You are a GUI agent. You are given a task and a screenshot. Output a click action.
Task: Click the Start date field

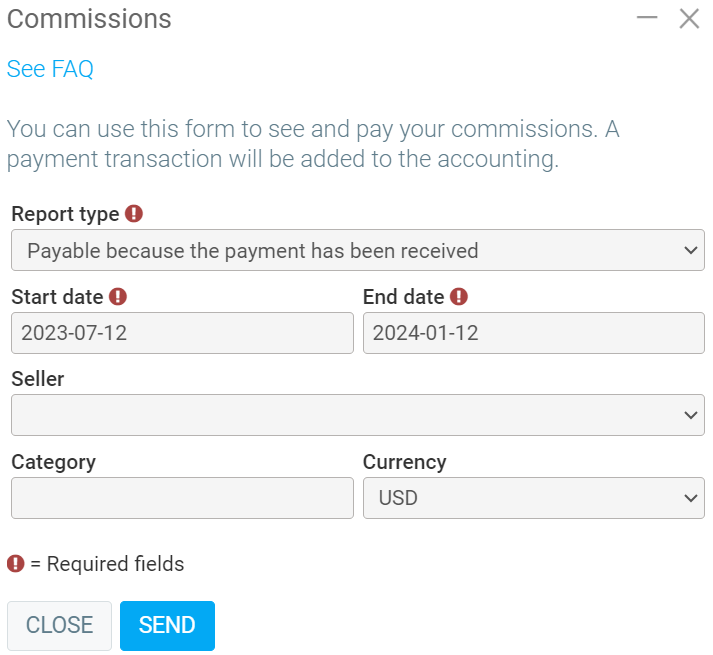coord(182,333)
